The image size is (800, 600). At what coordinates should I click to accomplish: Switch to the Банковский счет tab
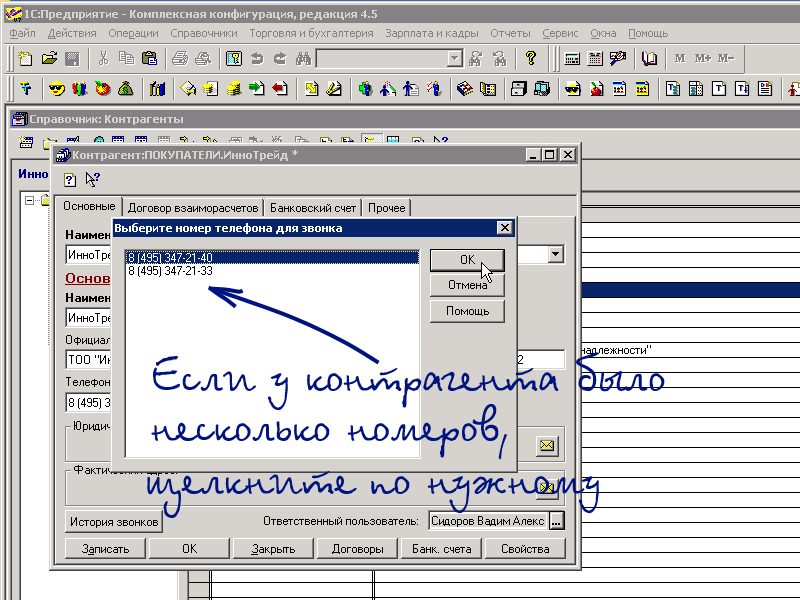tap(313, 208)
